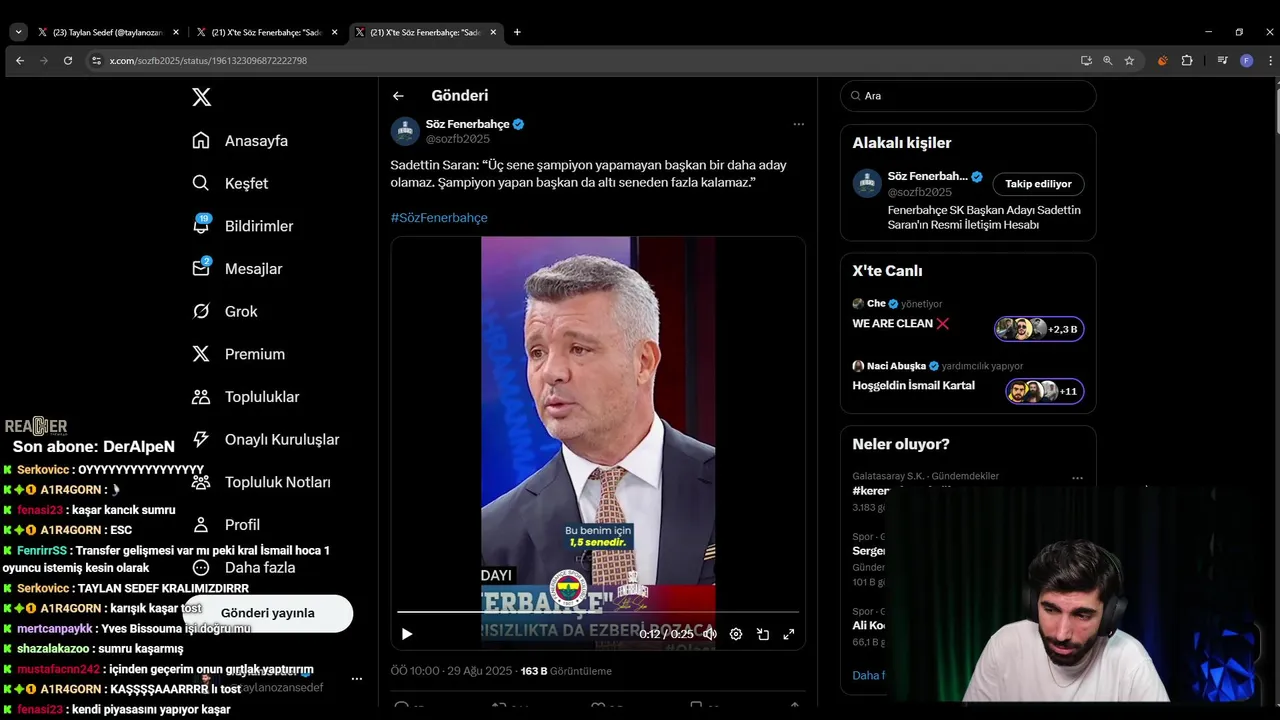Screen dimensions: 1280x720
Task: Click the Ara search field
Action: (x=968, y=96)
